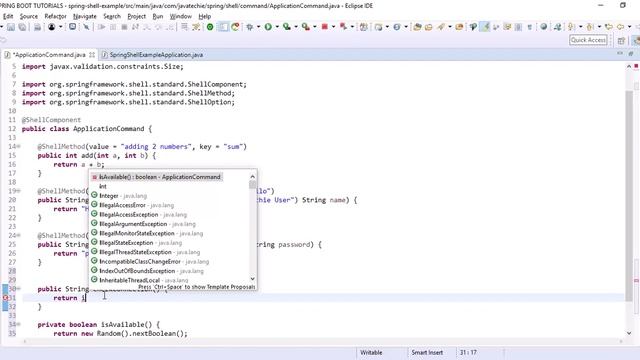The width and height of the screenshot is (640, 360).
Task: Focus the Quick Access field
Action: click(x=588, y=40)
